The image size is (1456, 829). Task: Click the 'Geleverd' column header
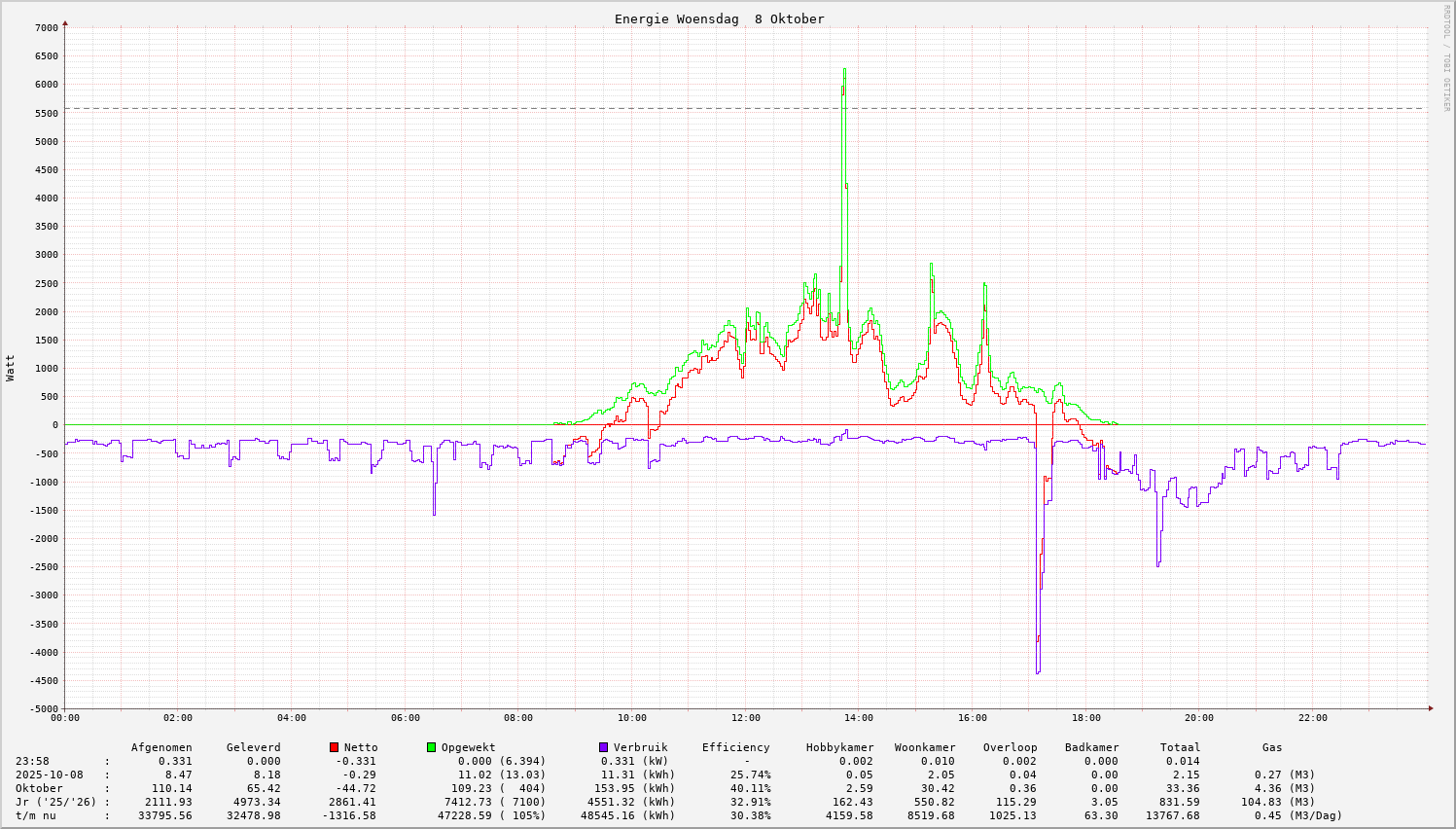tap(253, 748)
